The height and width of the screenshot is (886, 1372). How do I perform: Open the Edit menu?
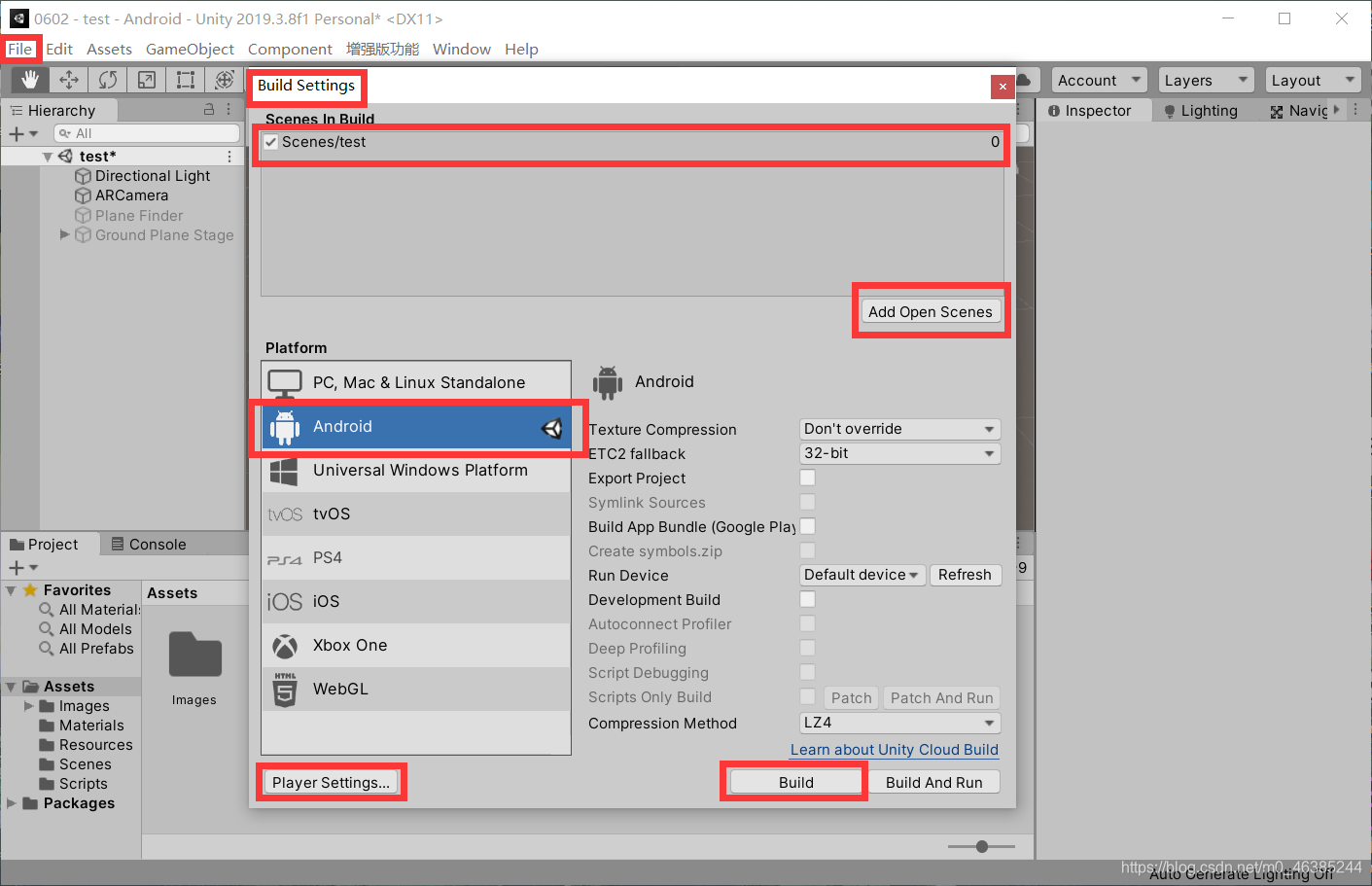(59, 50)
